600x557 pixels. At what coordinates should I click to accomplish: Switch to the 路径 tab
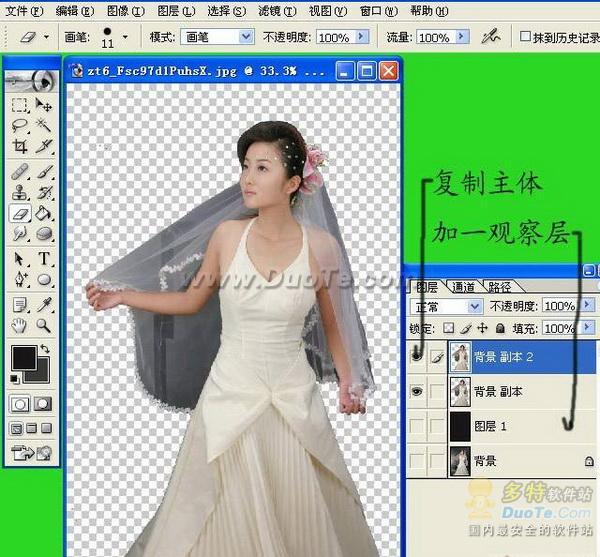point(499,287)
